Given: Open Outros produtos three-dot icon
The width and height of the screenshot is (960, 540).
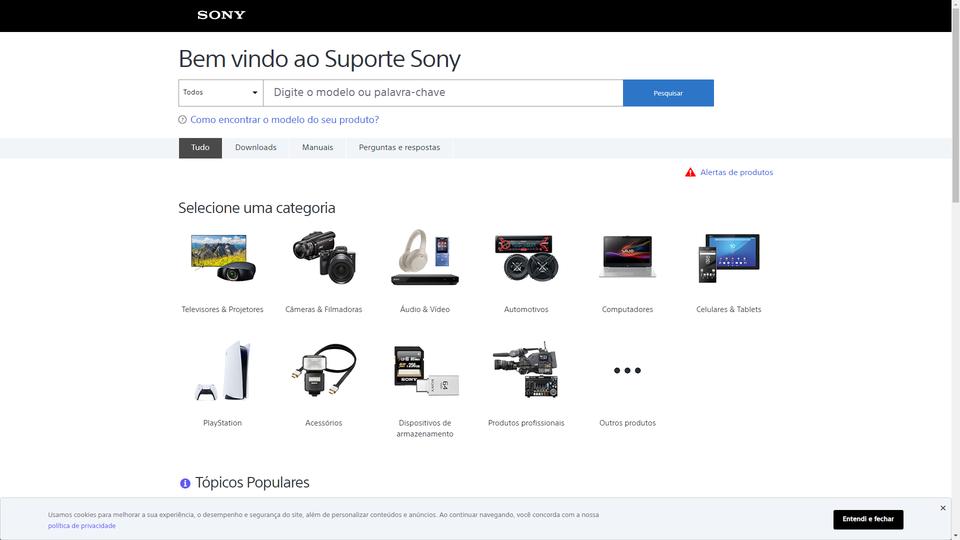Looking at the screenshot, I should click(x=628, y=370).
